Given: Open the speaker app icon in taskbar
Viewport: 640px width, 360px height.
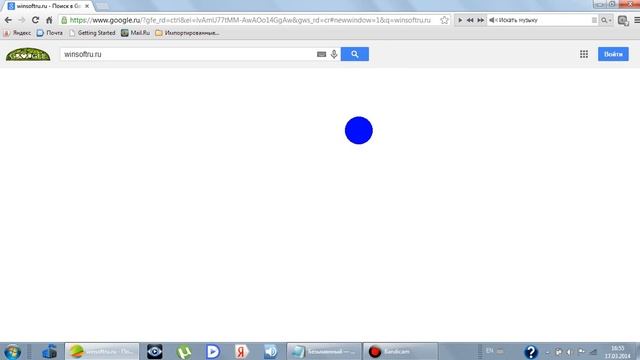Looking at the screenshot, I should click(x=271, y=351).
